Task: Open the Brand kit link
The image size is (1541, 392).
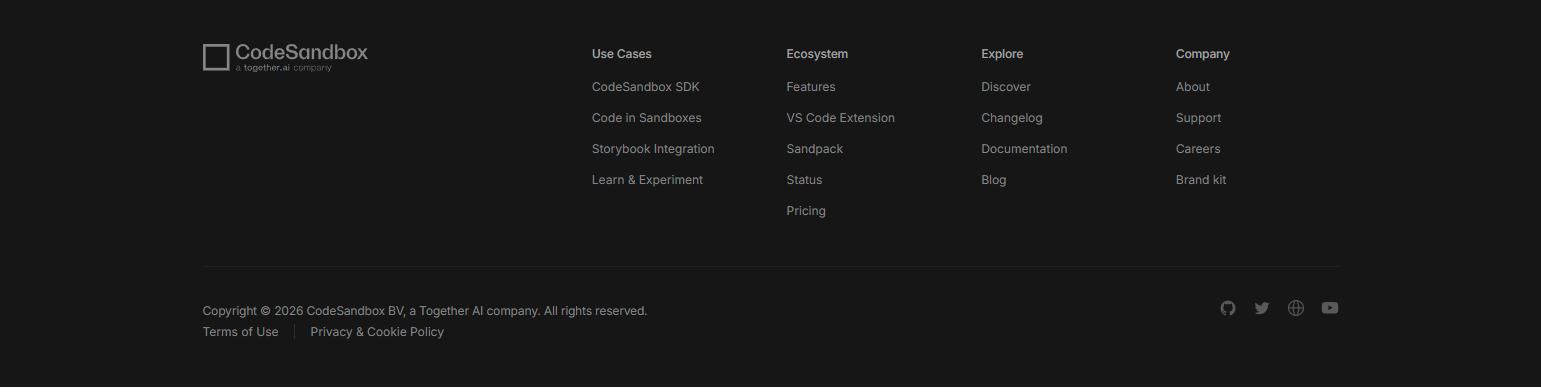Action: [1201, 180]
